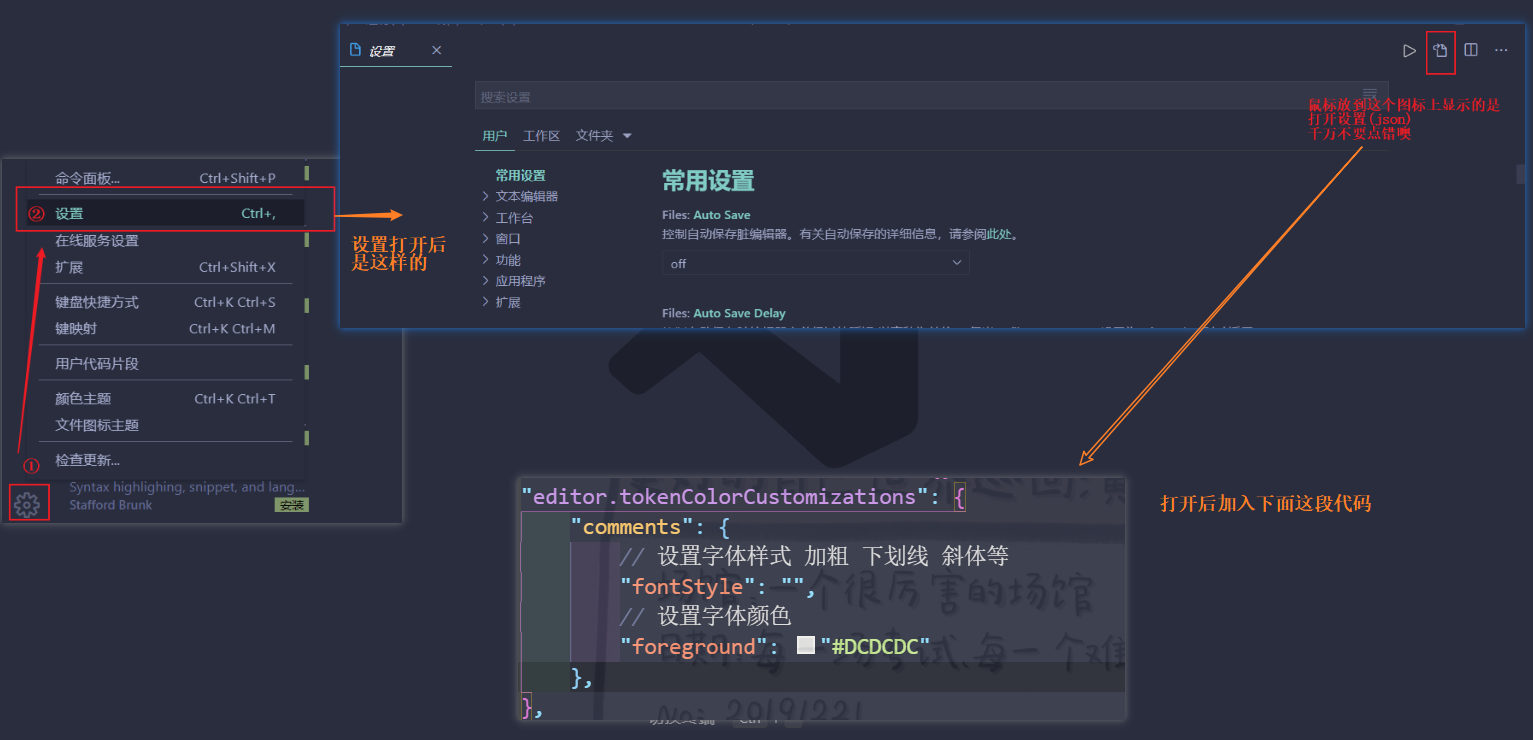Choose 设置 from the manage menu
1533x740 pixels.
[x=165, y=213]
